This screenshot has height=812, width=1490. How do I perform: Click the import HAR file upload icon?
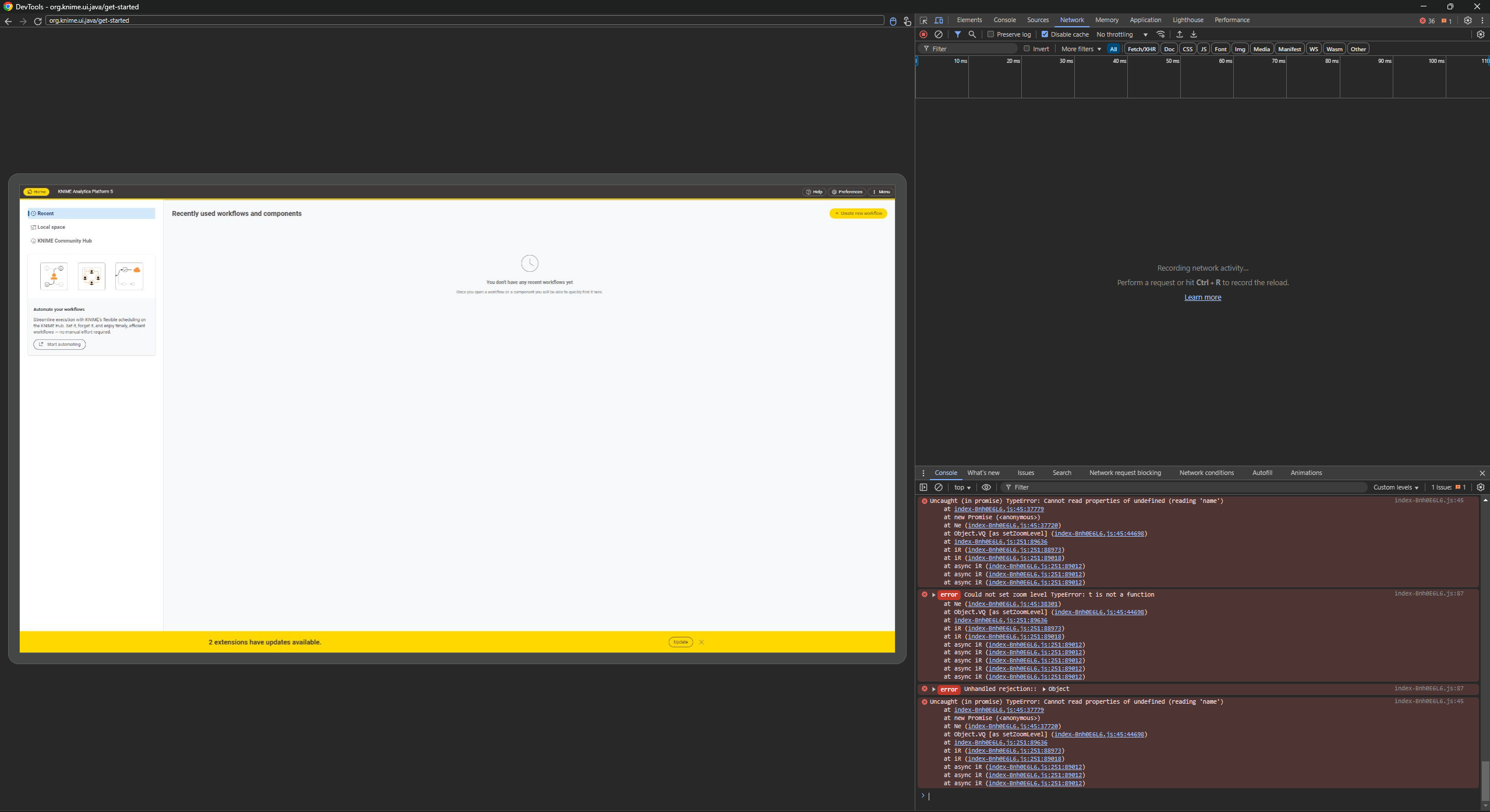pyautogui.click(x=1179, y=34)
